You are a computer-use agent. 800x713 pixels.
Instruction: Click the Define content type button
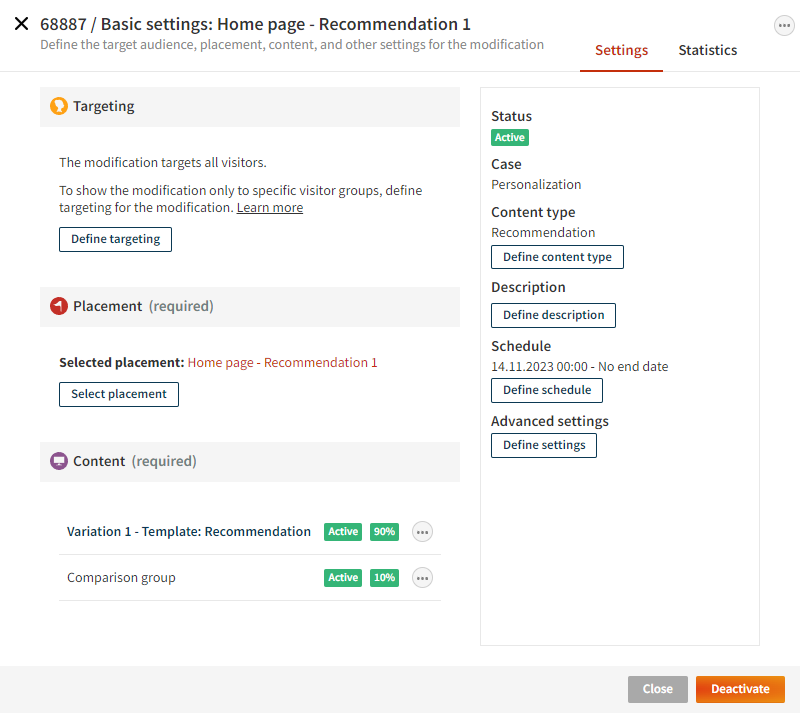pos(557,257)
